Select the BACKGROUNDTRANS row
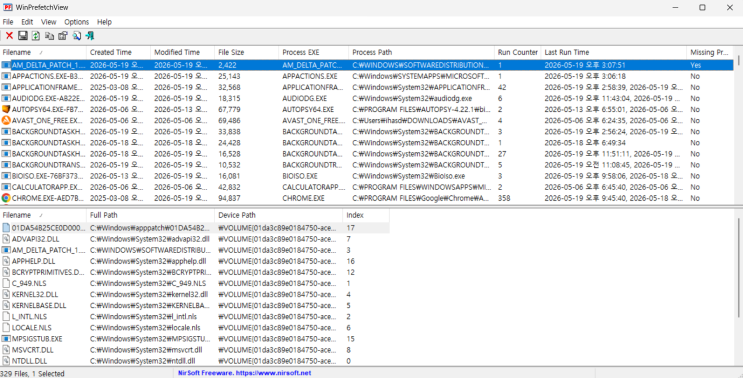This screenshot has width=743, height=378. coord(367,165)
